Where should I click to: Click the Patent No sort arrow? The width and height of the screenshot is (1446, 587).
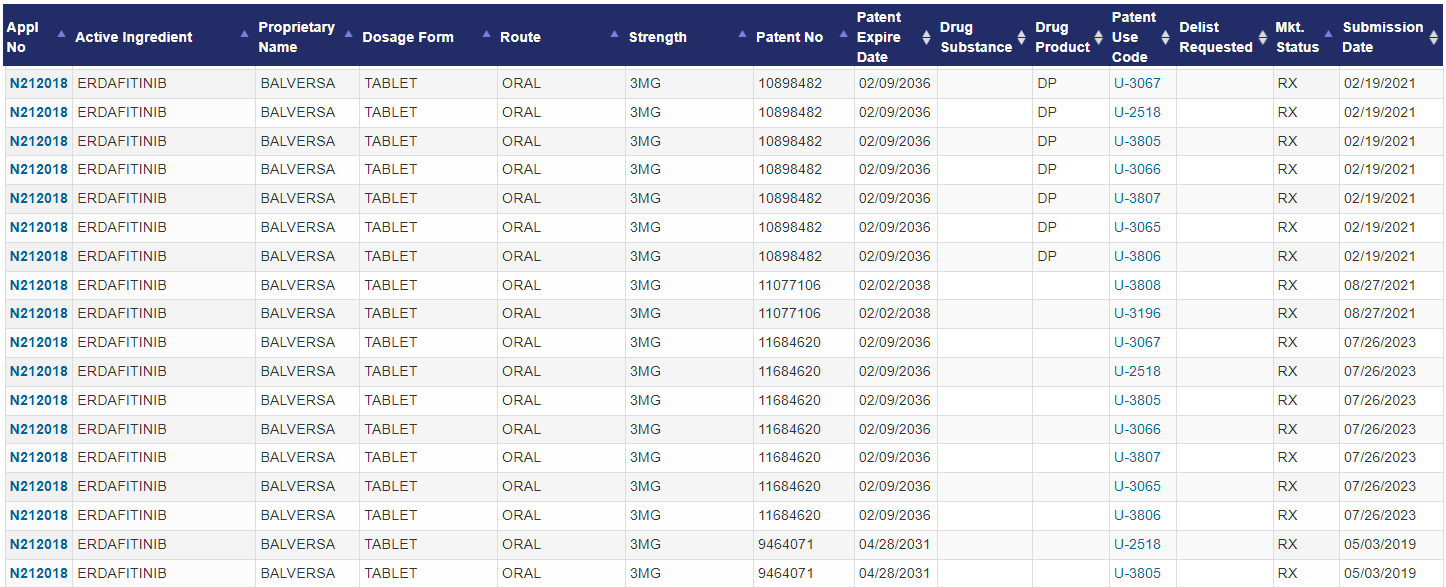tap(843, 34)
